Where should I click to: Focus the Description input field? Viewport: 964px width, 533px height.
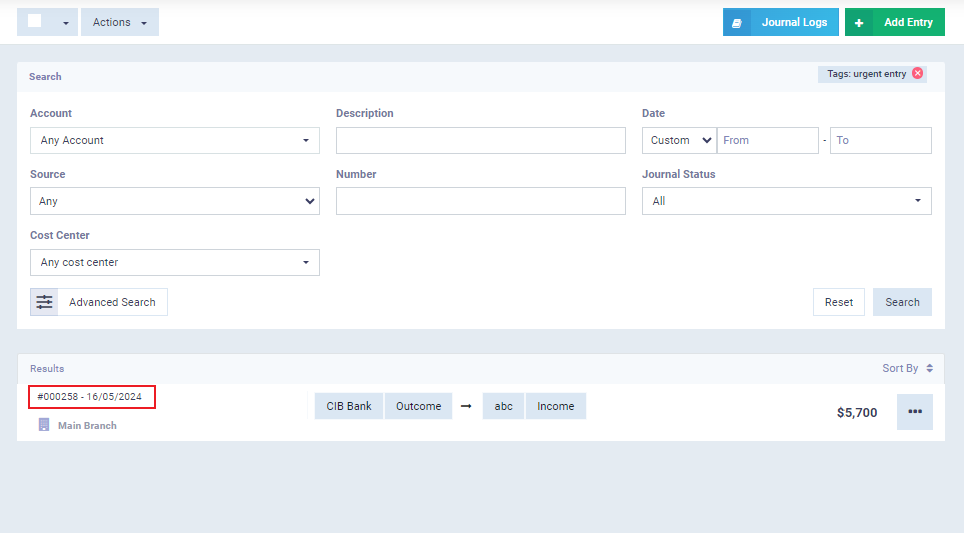[481, 140]
